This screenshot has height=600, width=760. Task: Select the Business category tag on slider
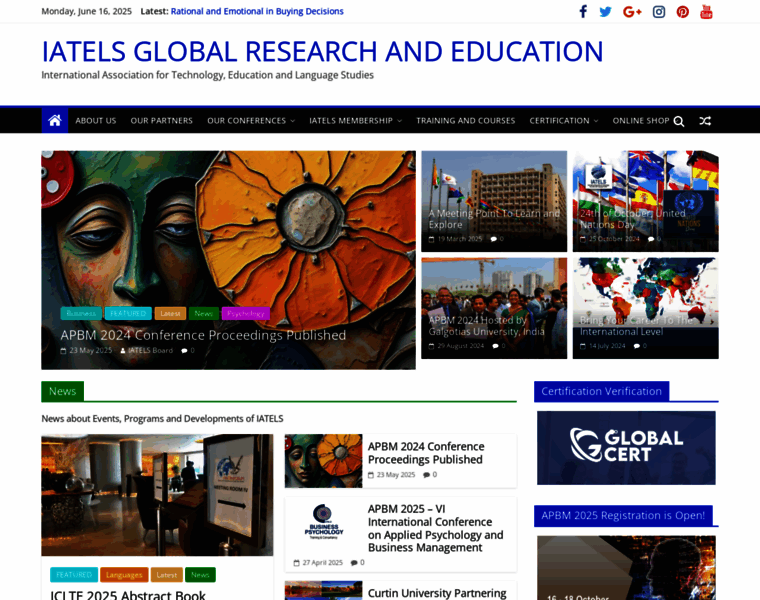[x=81, y=314]
